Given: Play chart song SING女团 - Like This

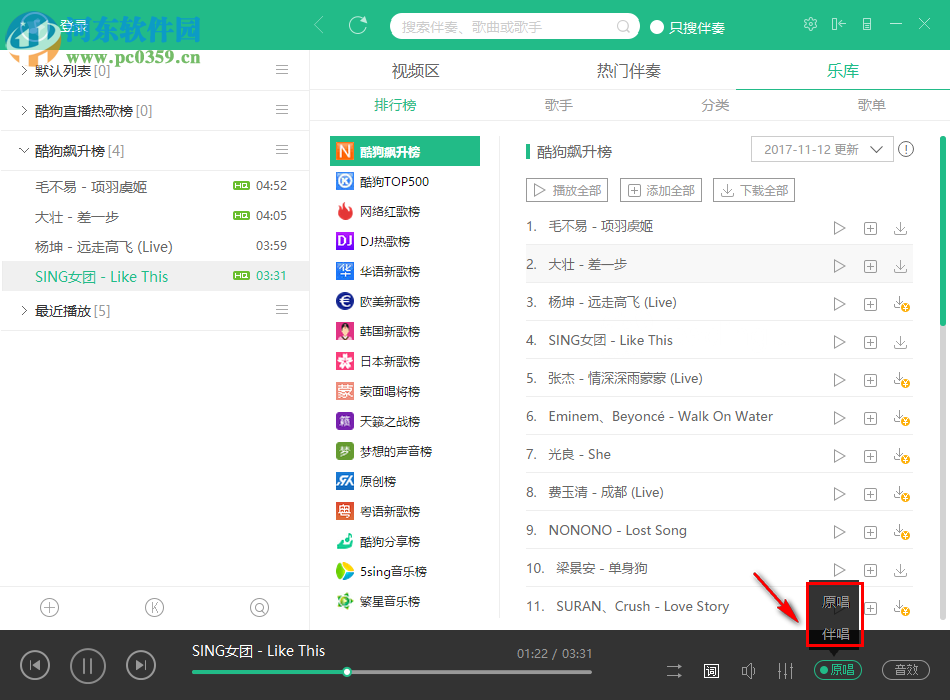Looking at the screenshot, I should (x=839, y=342).
